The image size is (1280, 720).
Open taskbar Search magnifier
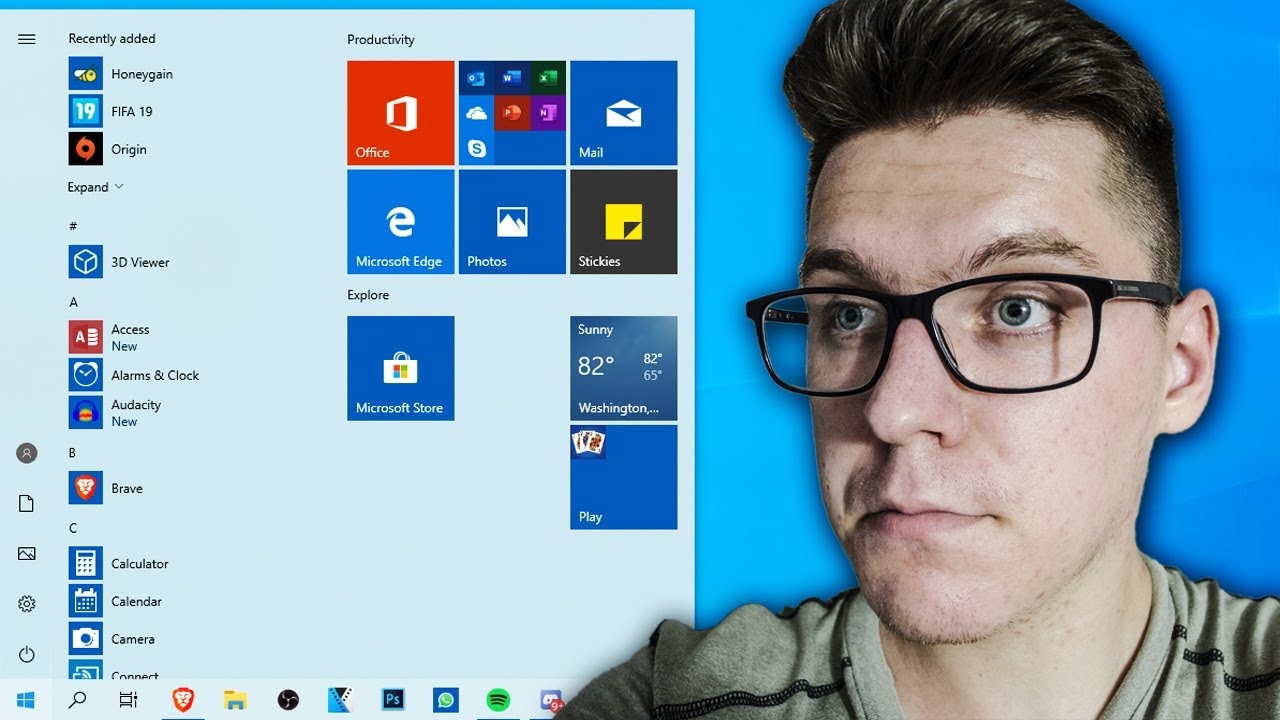pyautogui.click(x=77, y=699)
